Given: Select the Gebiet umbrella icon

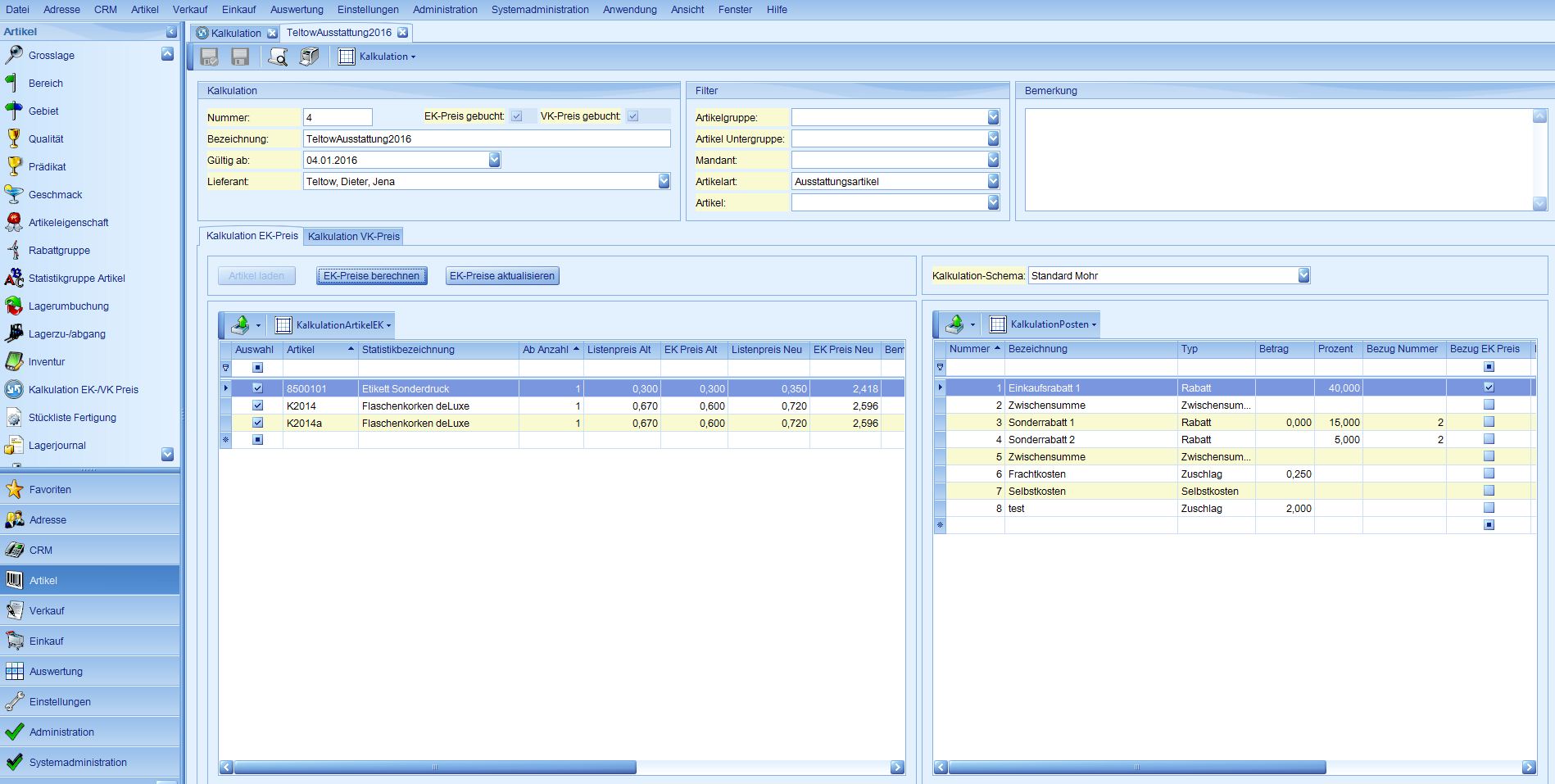Looking at the screenshot, I should point(14,111).
